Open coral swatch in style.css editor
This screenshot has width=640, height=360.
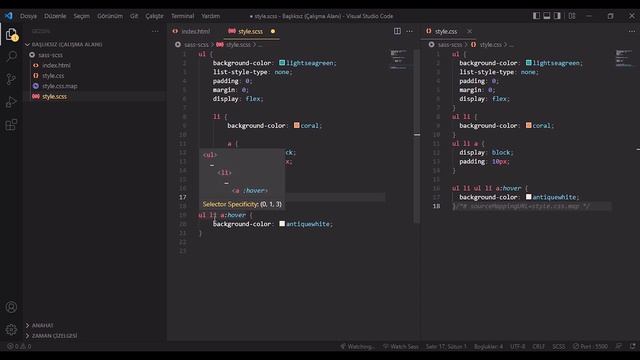529,125
